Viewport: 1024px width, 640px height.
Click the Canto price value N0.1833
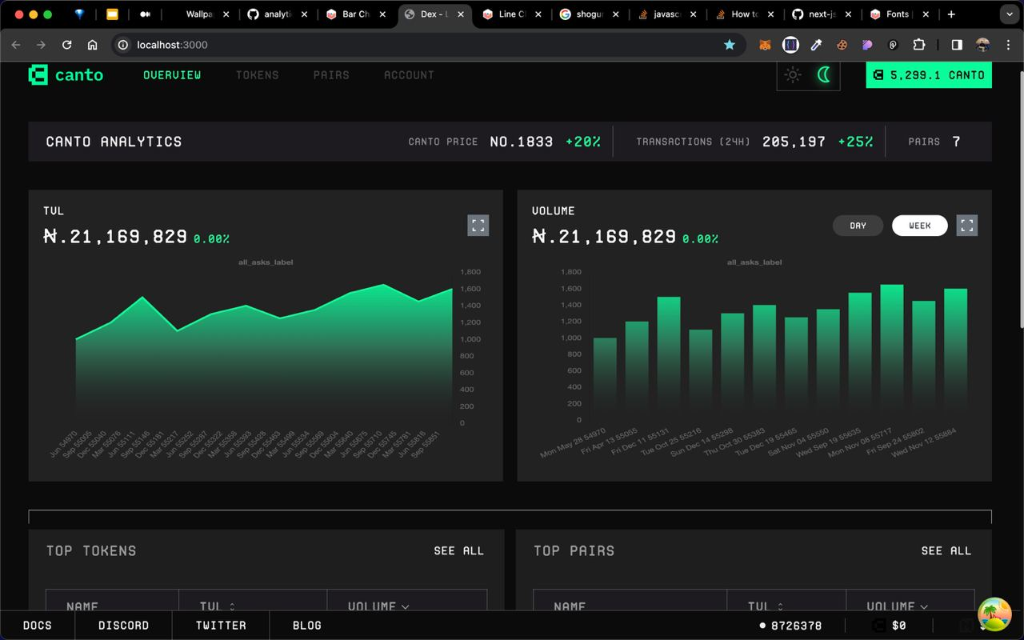tap(521, 142)
